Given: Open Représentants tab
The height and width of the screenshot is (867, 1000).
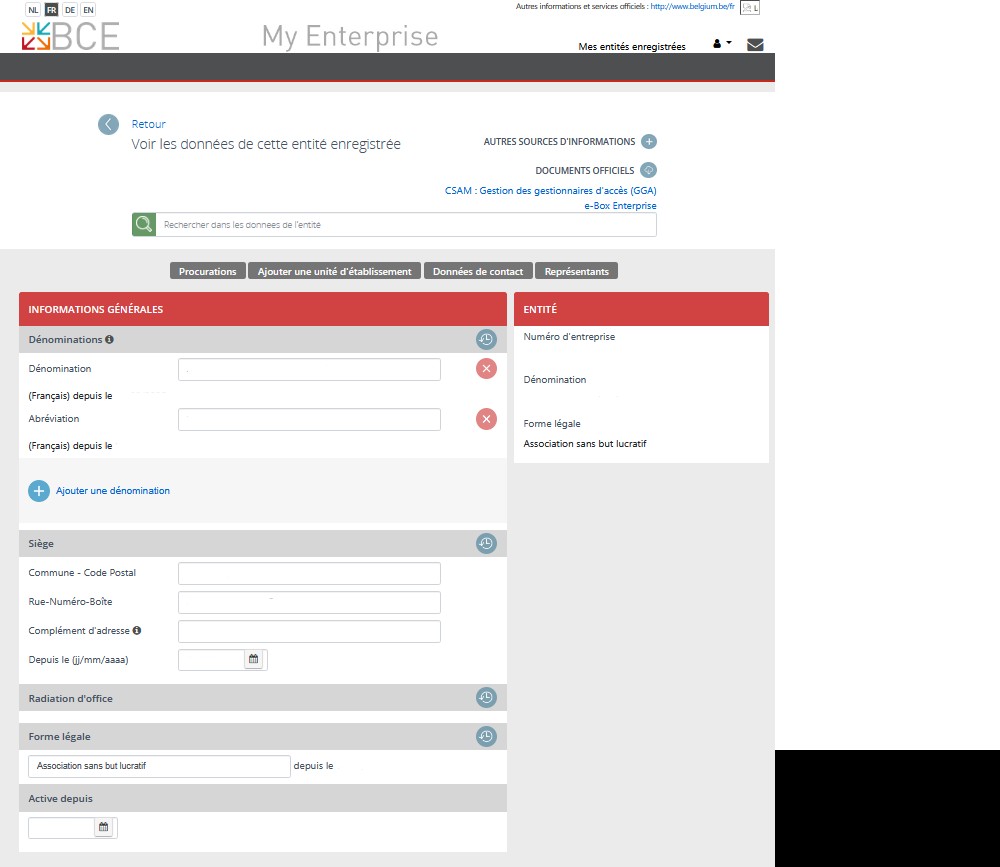Looking at the screenshot, I should 577,271.
